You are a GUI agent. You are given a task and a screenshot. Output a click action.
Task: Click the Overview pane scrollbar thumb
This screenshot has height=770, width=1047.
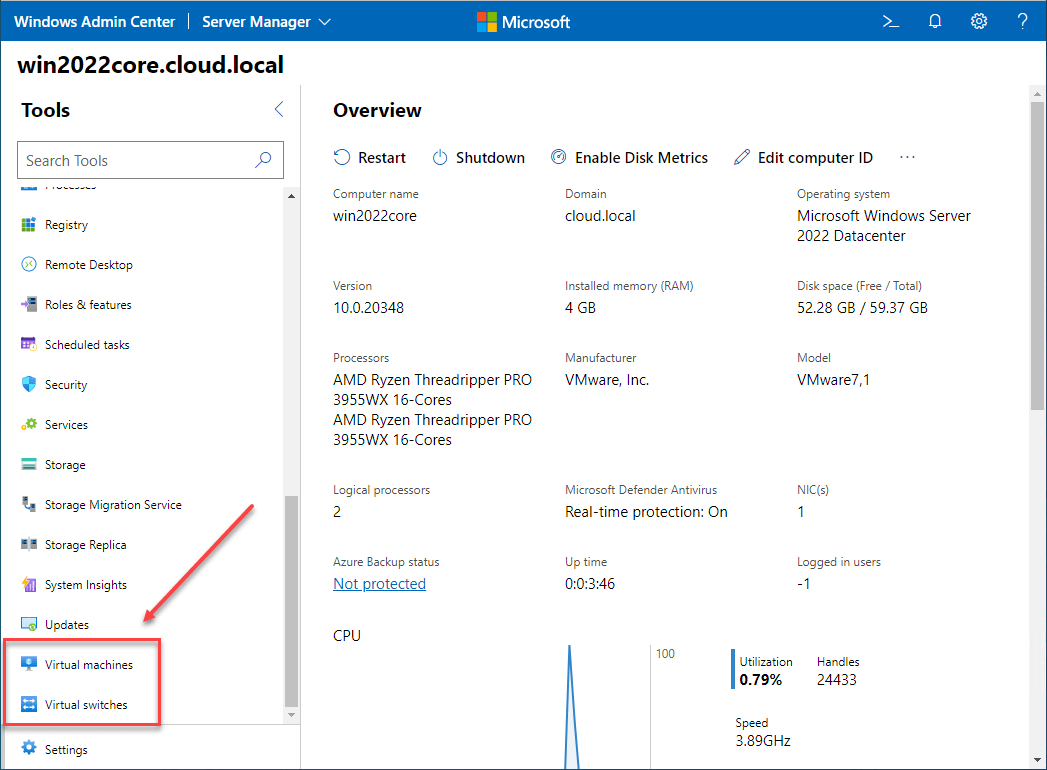coord(1037,255)
